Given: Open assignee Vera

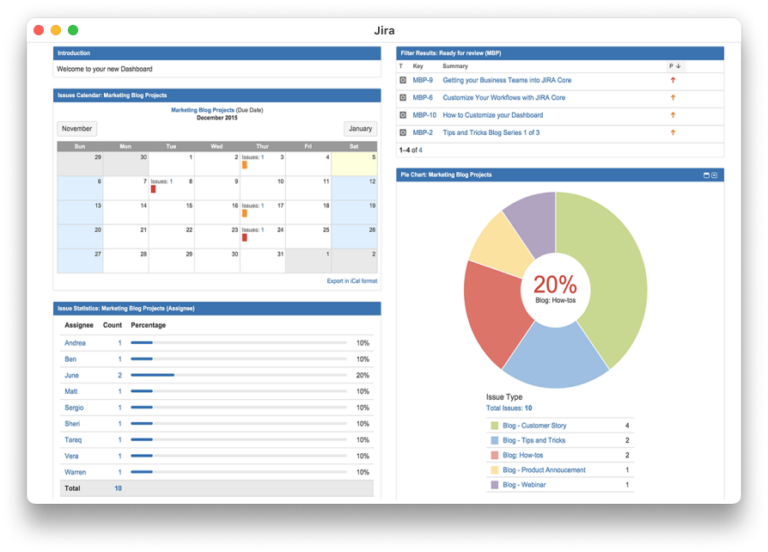Looking at the screenshot, I should click(x=72, y=456).
